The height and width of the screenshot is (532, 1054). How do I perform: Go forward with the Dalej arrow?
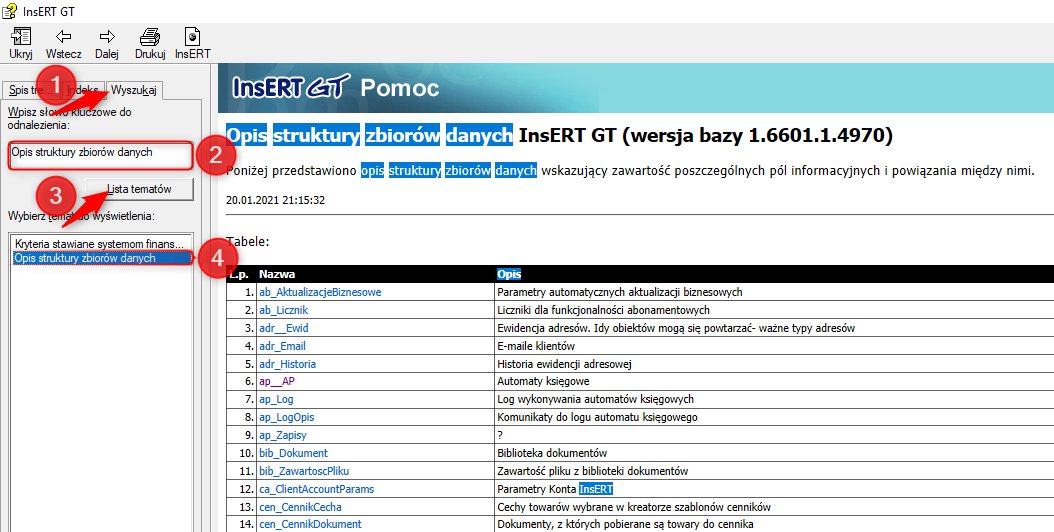click(x=107, y=37)
